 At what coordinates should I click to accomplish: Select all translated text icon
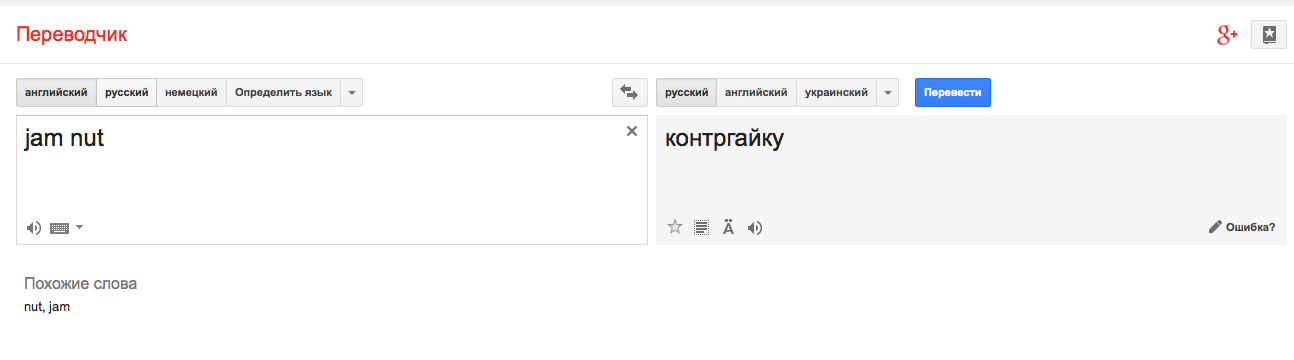click(702, 227)
